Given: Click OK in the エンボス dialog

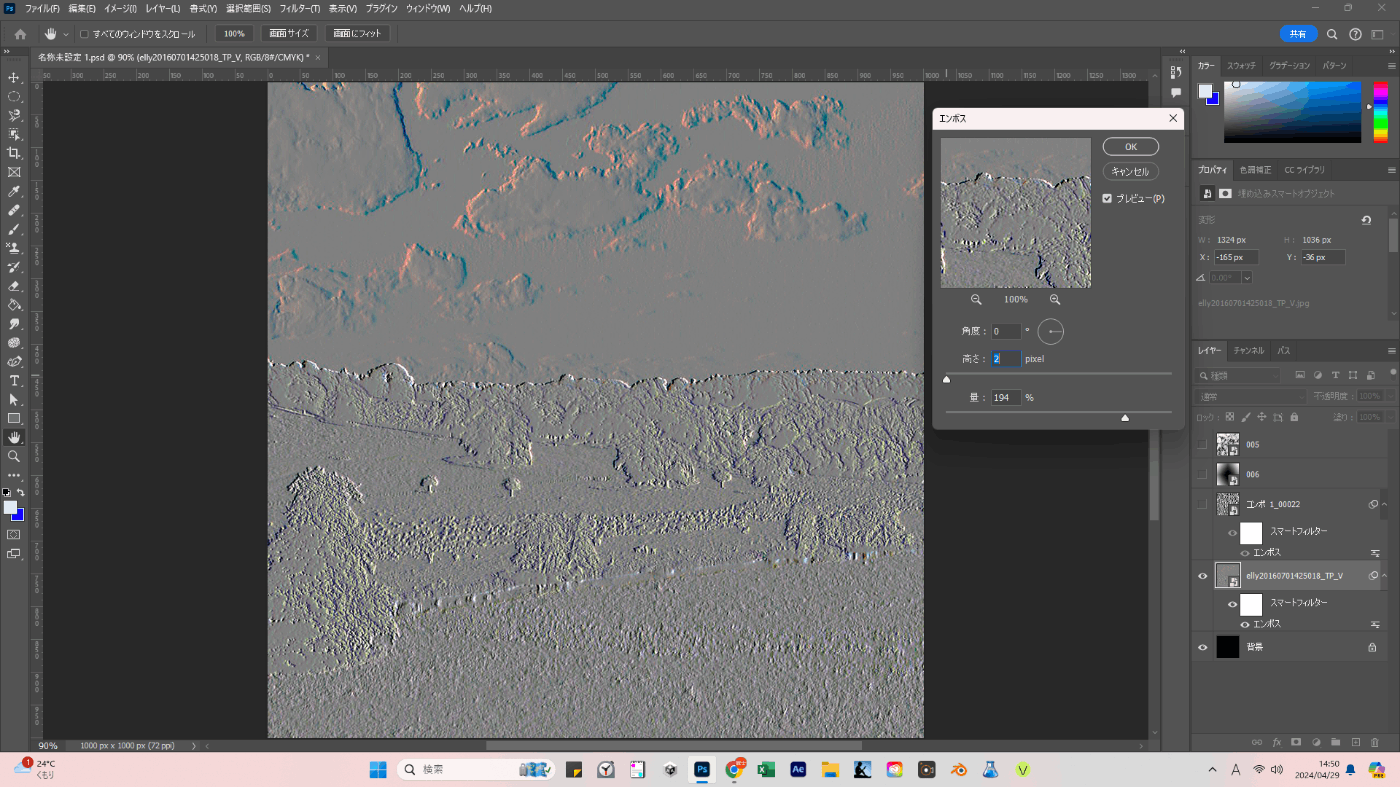Looking at the screenshot, I should pyautogui.click(x=1130, y=147).
